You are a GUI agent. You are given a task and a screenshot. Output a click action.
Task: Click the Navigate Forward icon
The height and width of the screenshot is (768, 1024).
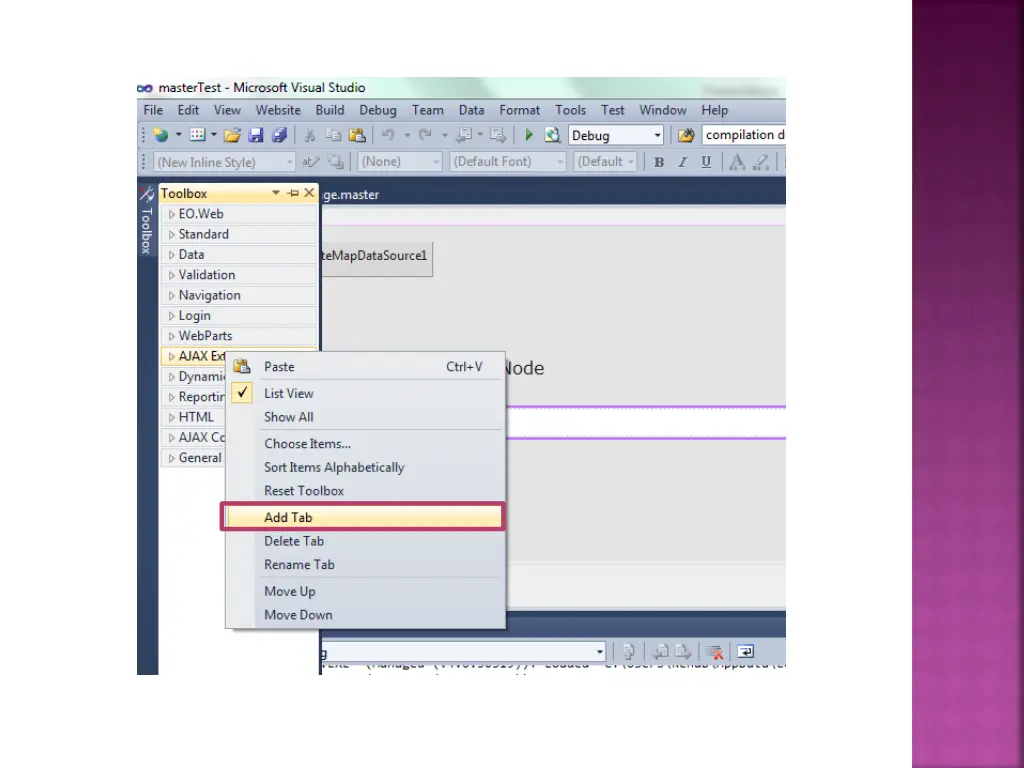coord(498,135)
